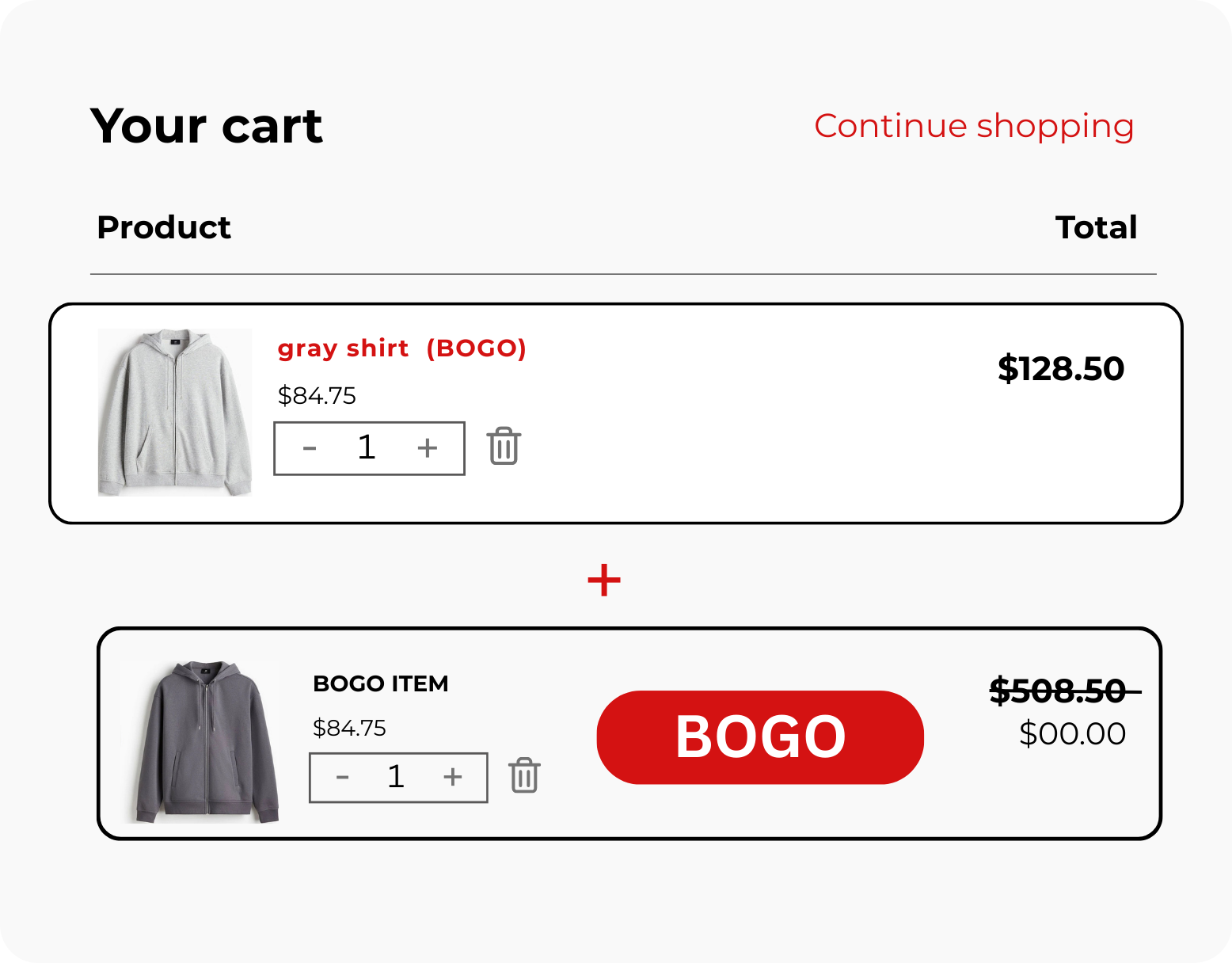This screenshot has width=1232, height=963.
Task: Select the $128.50 gray shirt total
Action: pyautogui.click(x=1060, y=369)
